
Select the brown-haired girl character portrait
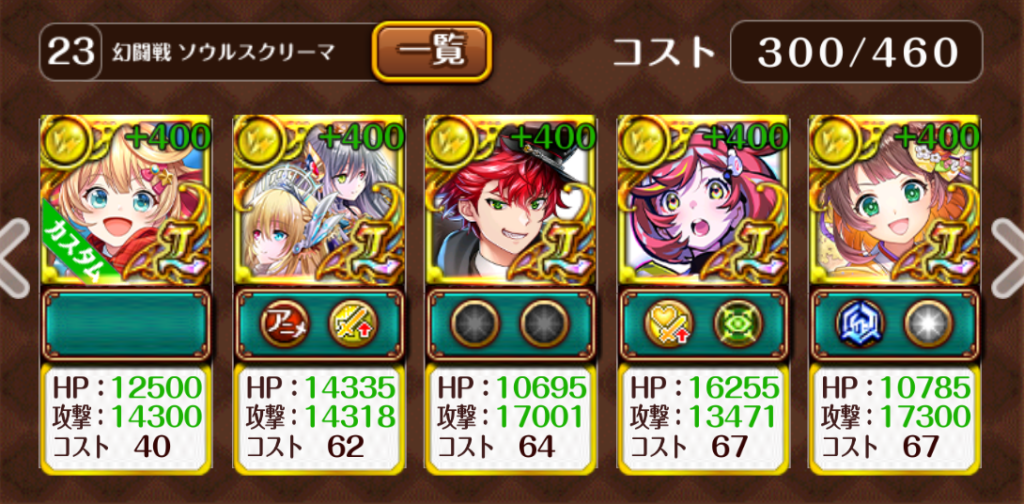point(894,200)
